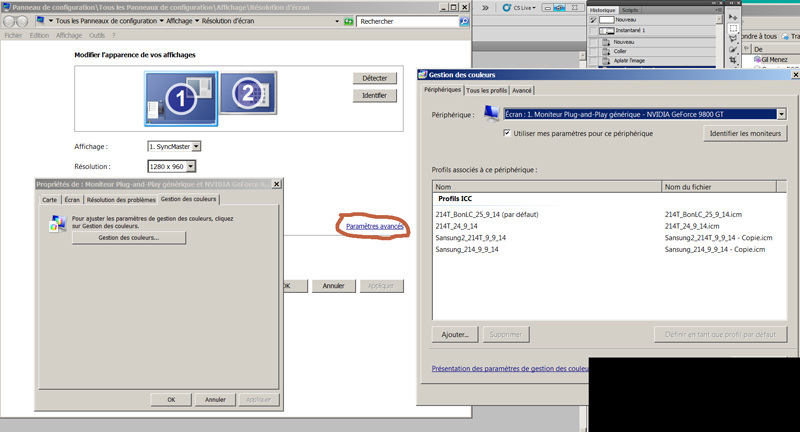Click 'Gestion des couleurs...' button
The image size is (800, 432).
click(x=129, y=238)
